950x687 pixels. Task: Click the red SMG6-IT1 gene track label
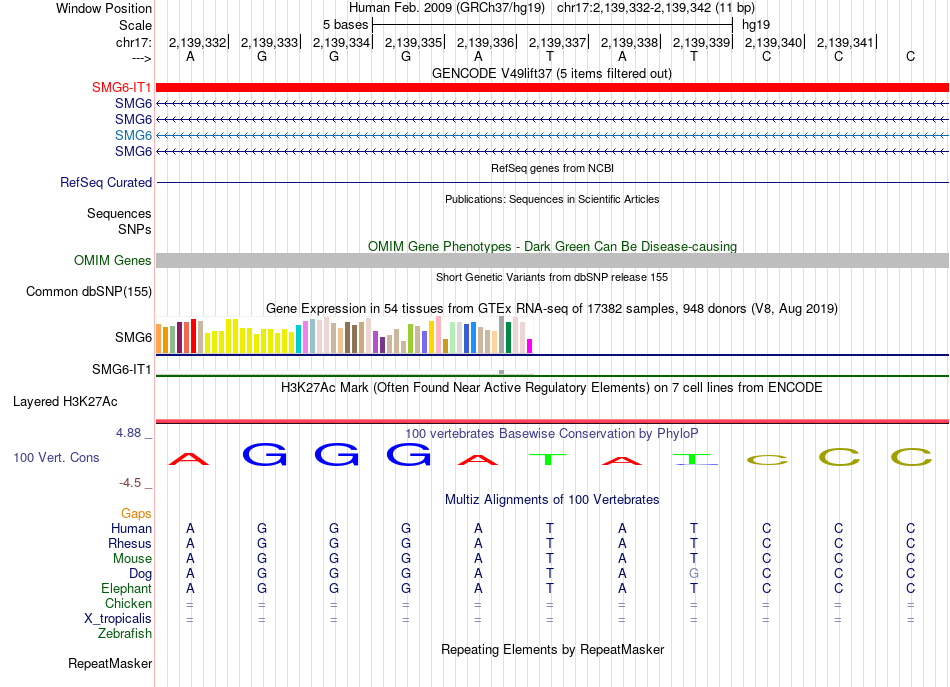[x=121, y=88]
